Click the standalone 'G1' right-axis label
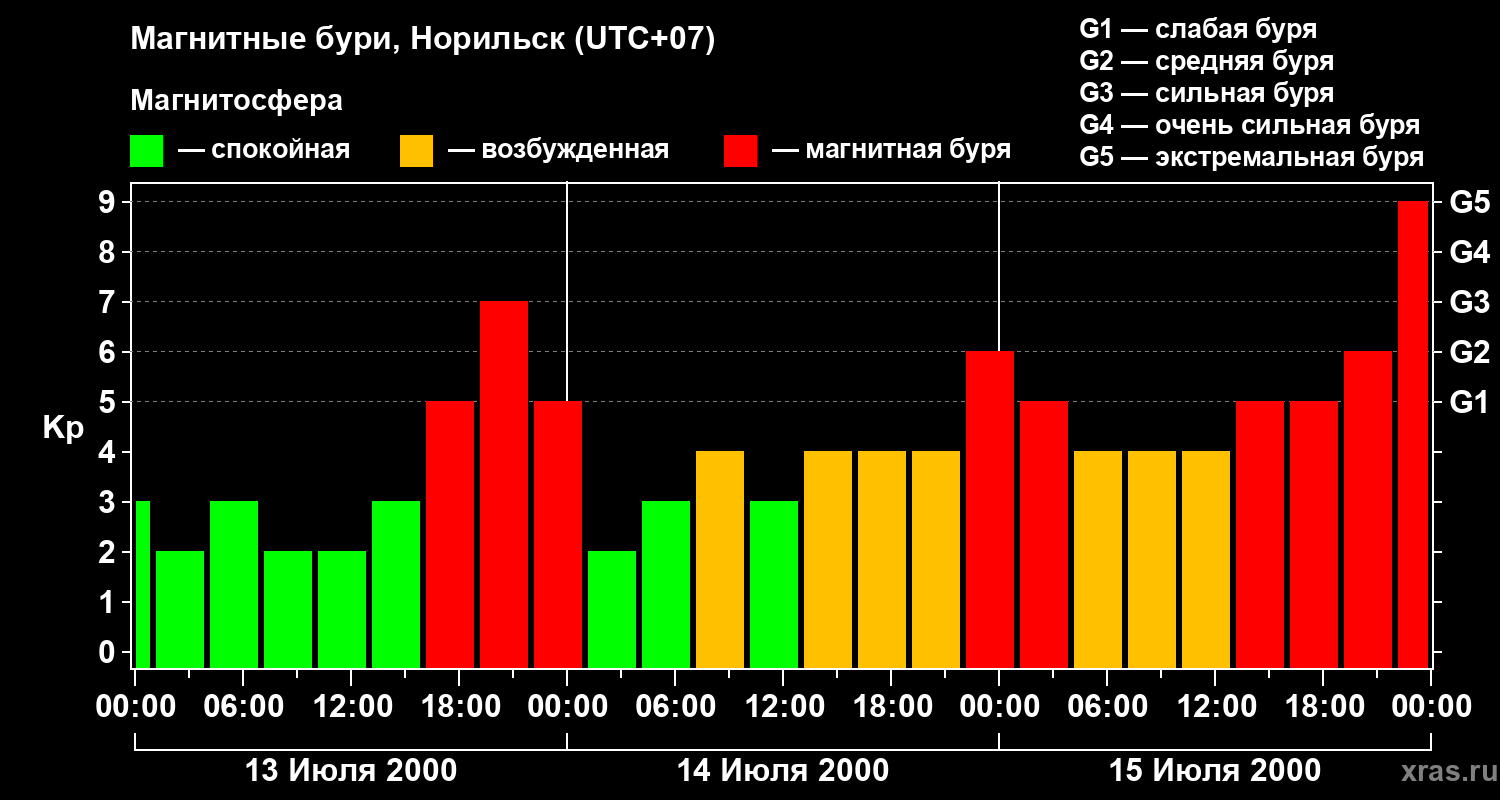The image size is (1500, 800). point(1469,403)
